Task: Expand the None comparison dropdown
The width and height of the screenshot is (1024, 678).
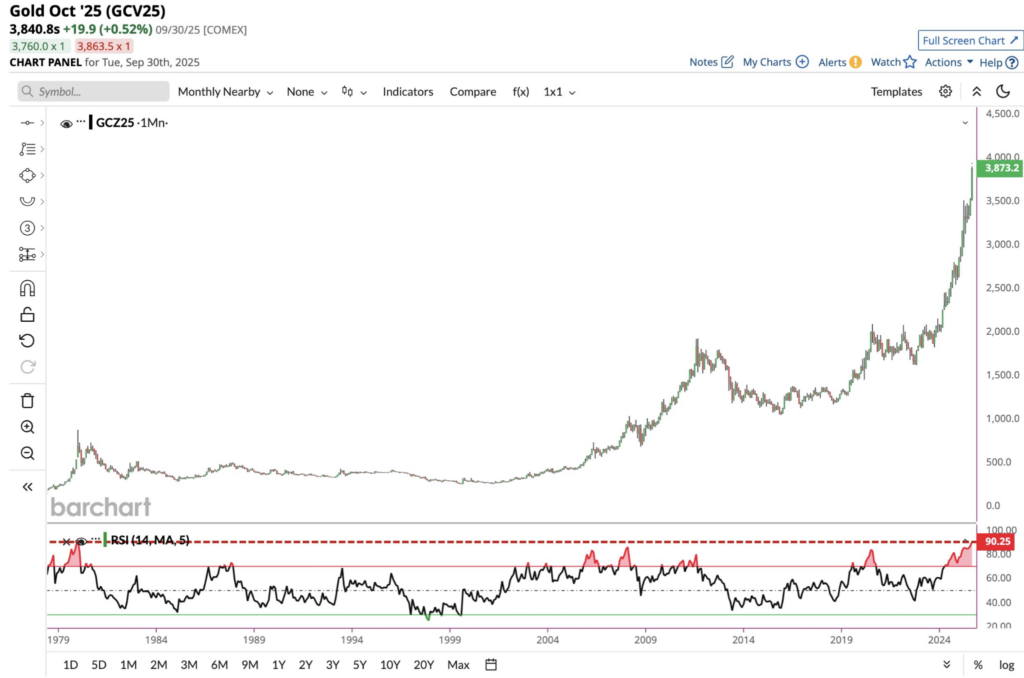Action: [300, 91]
